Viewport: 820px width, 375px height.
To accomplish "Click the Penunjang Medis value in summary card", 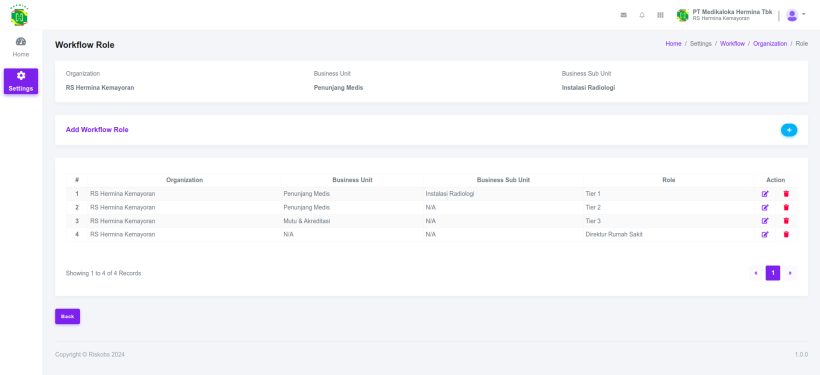I will click(x=338, y=88).
